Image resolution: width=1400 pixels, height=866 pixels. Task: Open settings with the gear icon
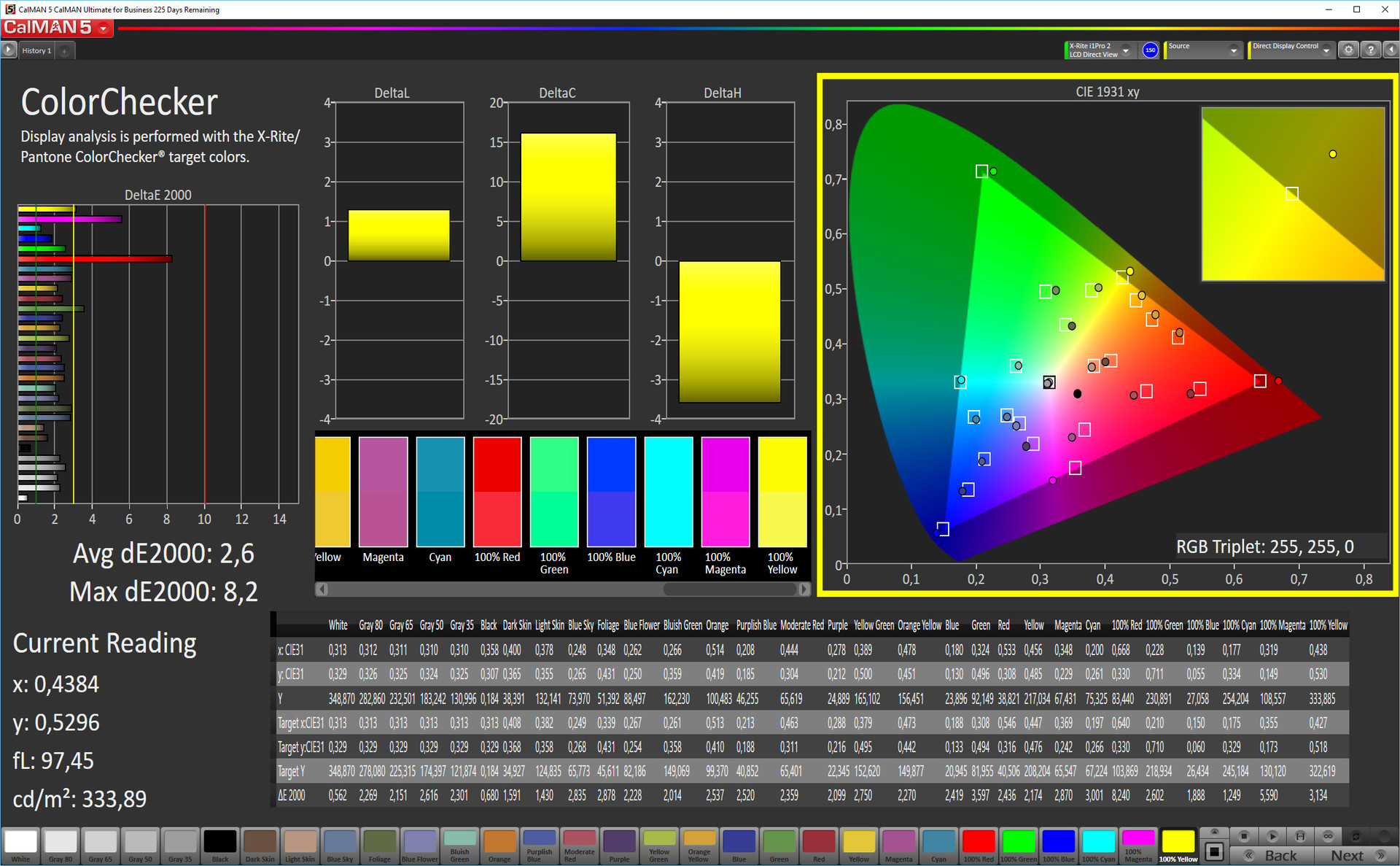(x=1348, y=50)
